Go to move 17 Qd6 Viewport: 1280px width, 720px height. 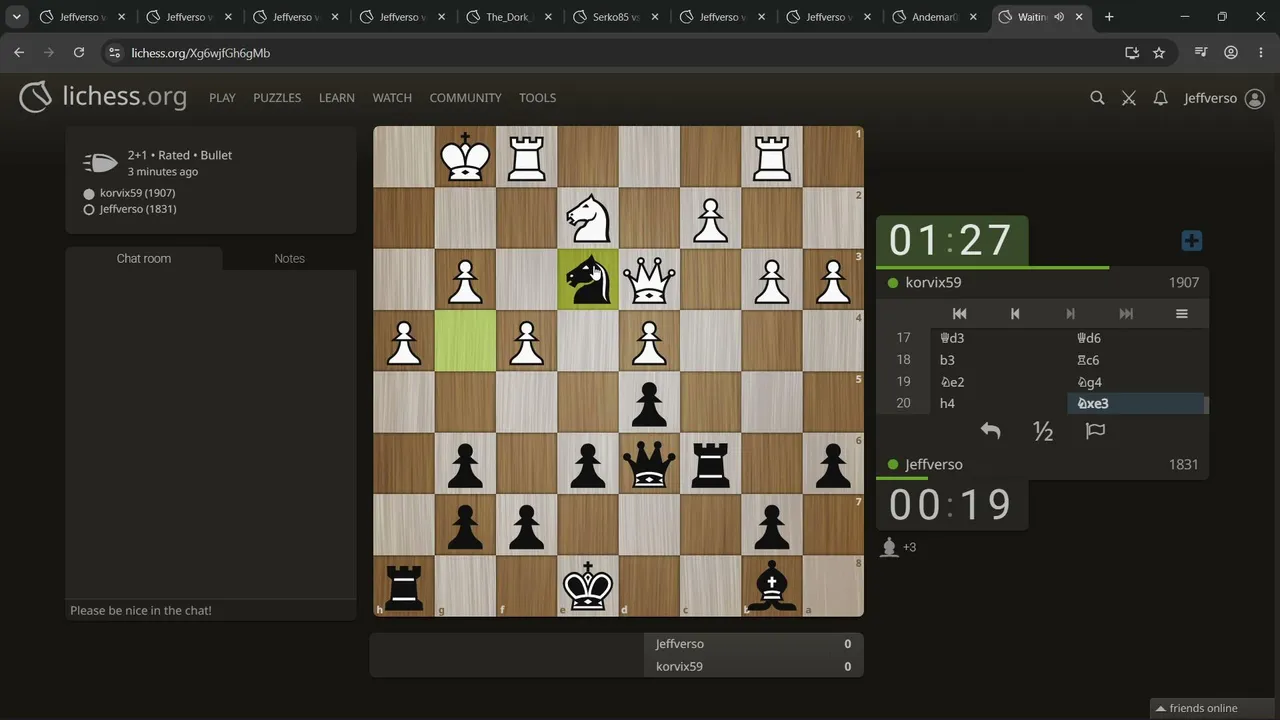pyautogui.click(x=1136, y=338)
